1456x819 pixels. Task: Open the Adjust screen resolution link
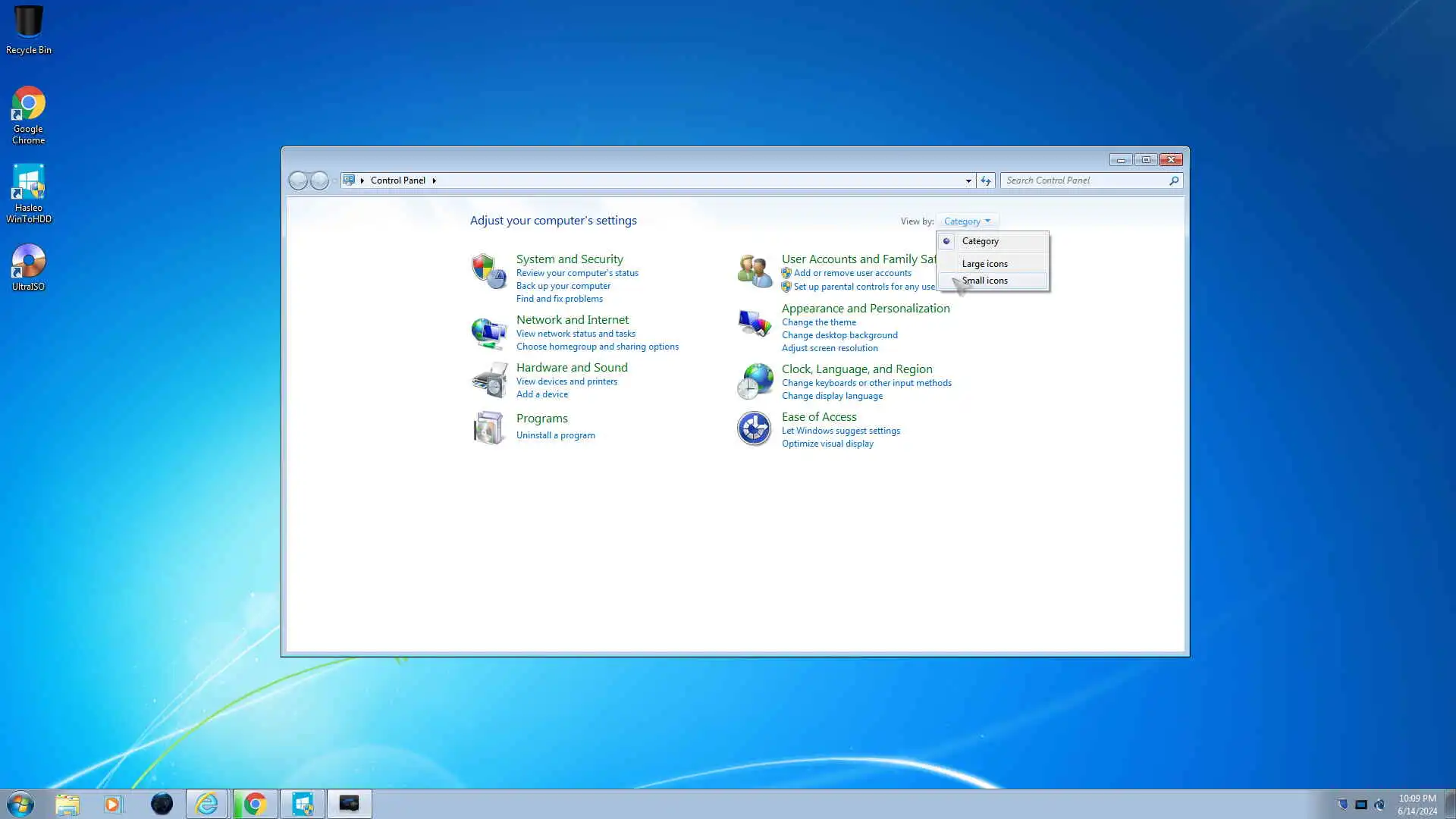pyautogui.click(x=830, y=348)
